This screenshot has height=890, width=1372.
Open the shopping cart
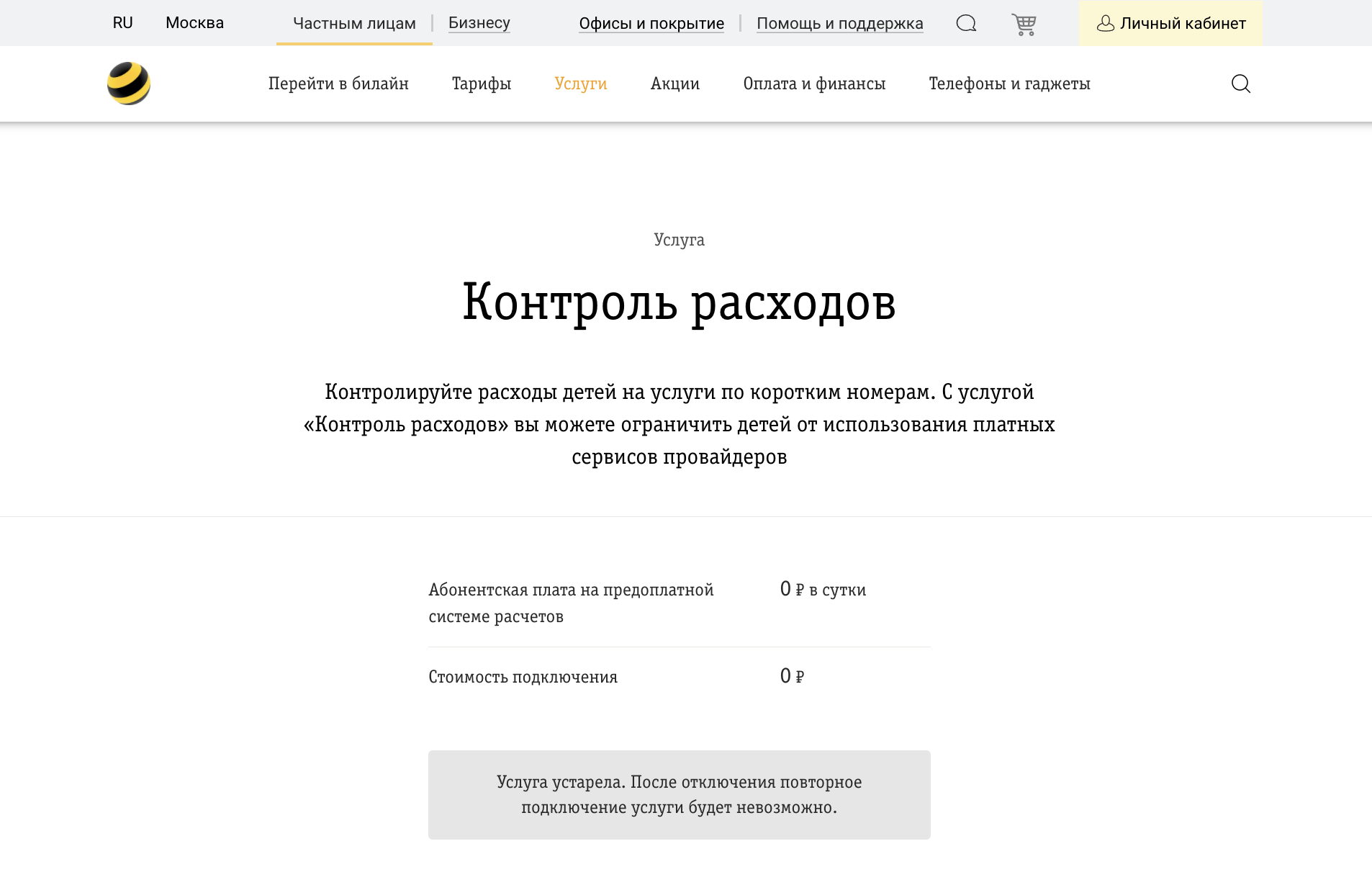pos(1023,22)
